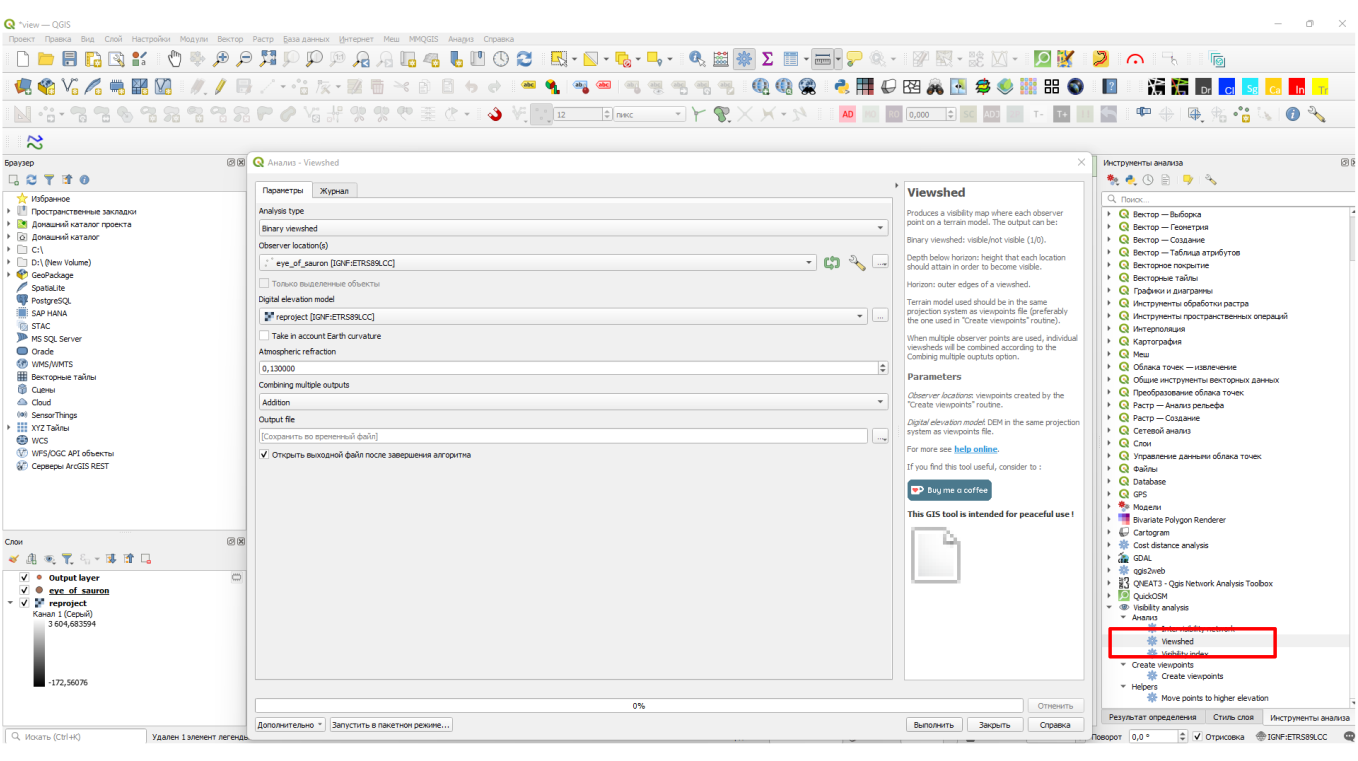The image size is (1358, 761).
Task: Open layer styling brush in Layers panel
Action: pos(14,559)
